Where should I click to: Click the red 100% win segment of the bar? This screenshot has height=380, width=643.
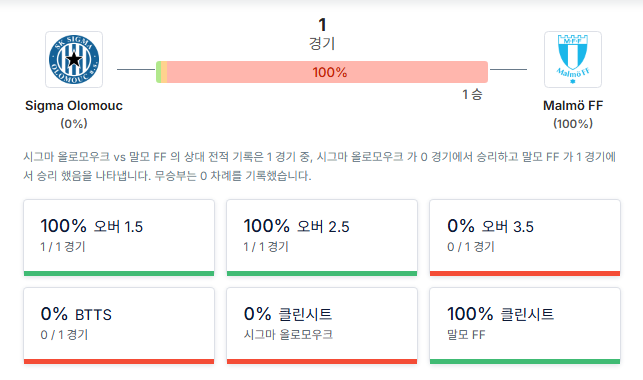click(x=327, y=72)
